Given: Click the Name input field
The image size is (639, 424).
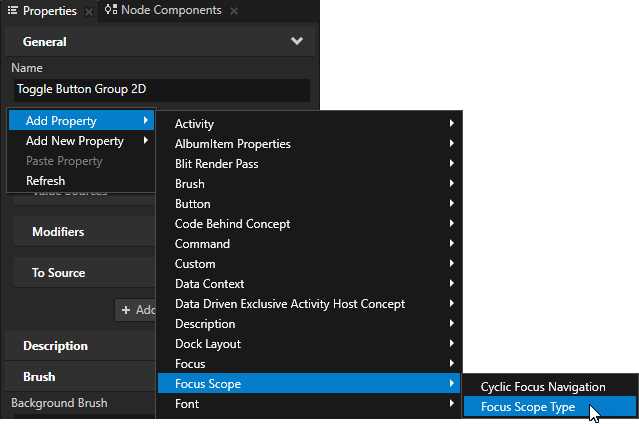Looking at the screenshot, I should click(162, 89).
